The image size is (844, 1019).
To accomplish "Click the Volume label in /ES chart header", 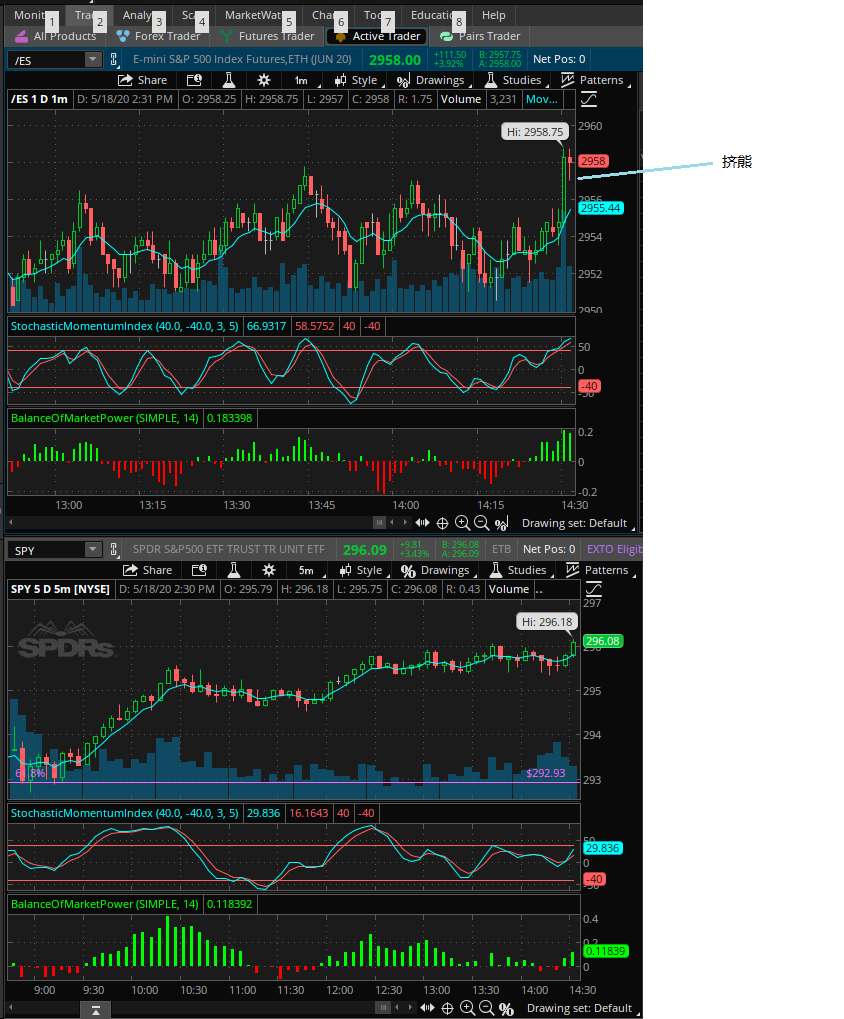I will click(461, 99).
